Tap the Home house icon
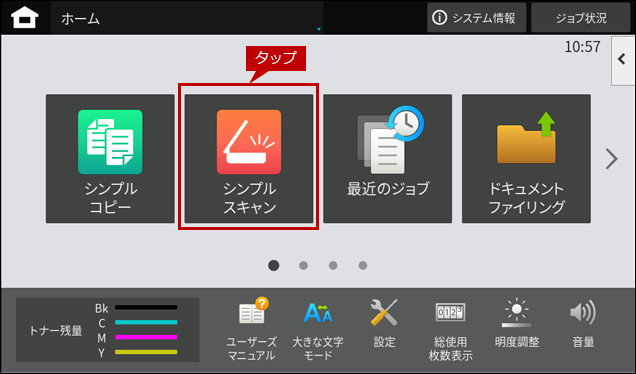 click(x=25, y=18)
